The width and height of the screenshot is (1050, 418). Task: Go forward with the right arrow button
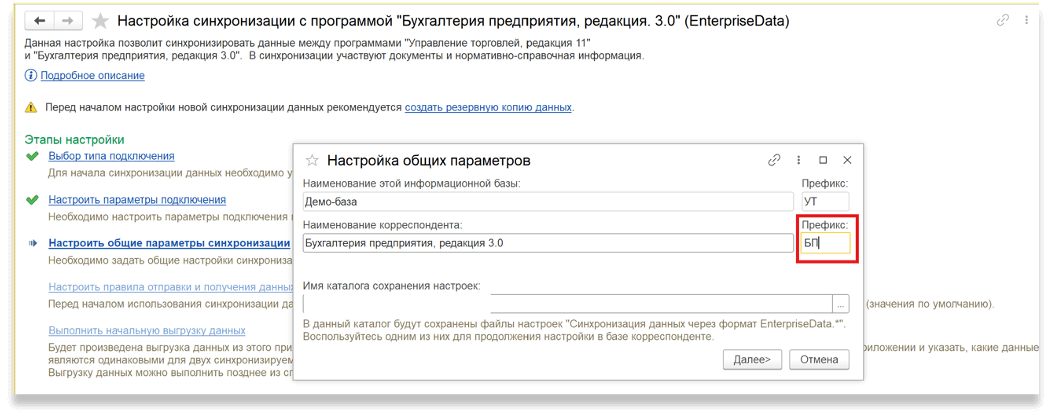click(x=68, y=21)
